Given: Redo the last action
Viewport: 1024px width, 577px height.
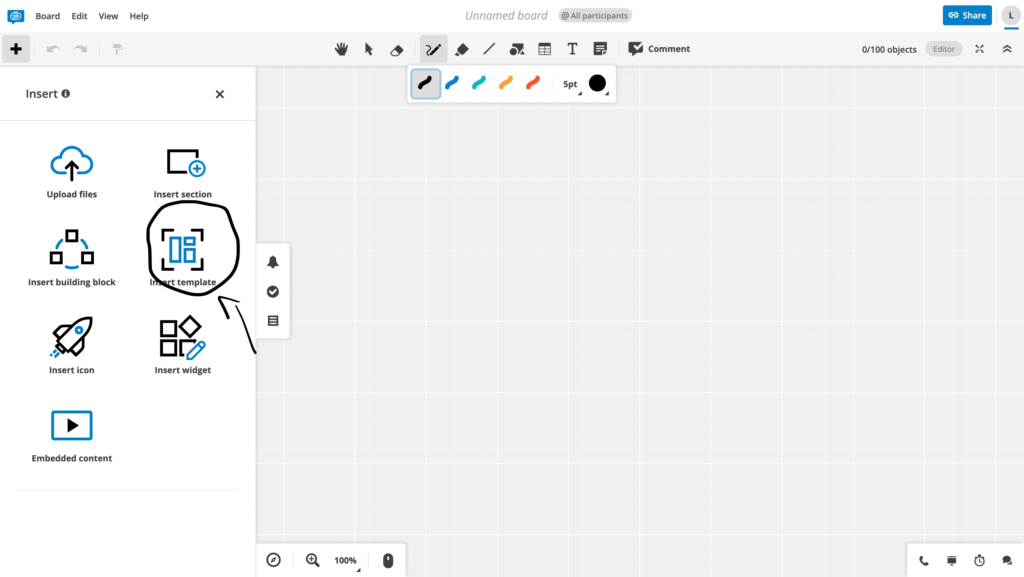Looking at the screenshot, I should click(x=80, y=49).
